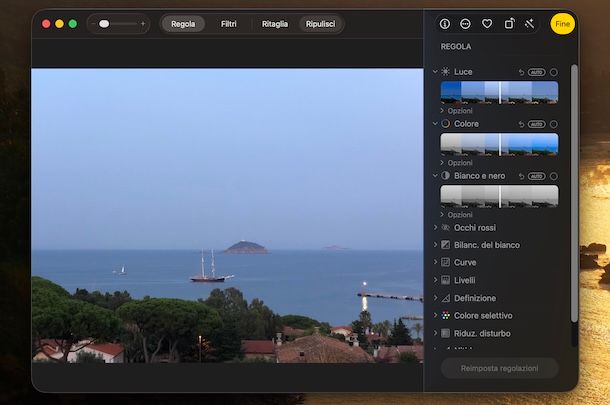Collapse the Bianco e nero section
Image resolution: width=610 pixels, height=405 pixels.
435,175
